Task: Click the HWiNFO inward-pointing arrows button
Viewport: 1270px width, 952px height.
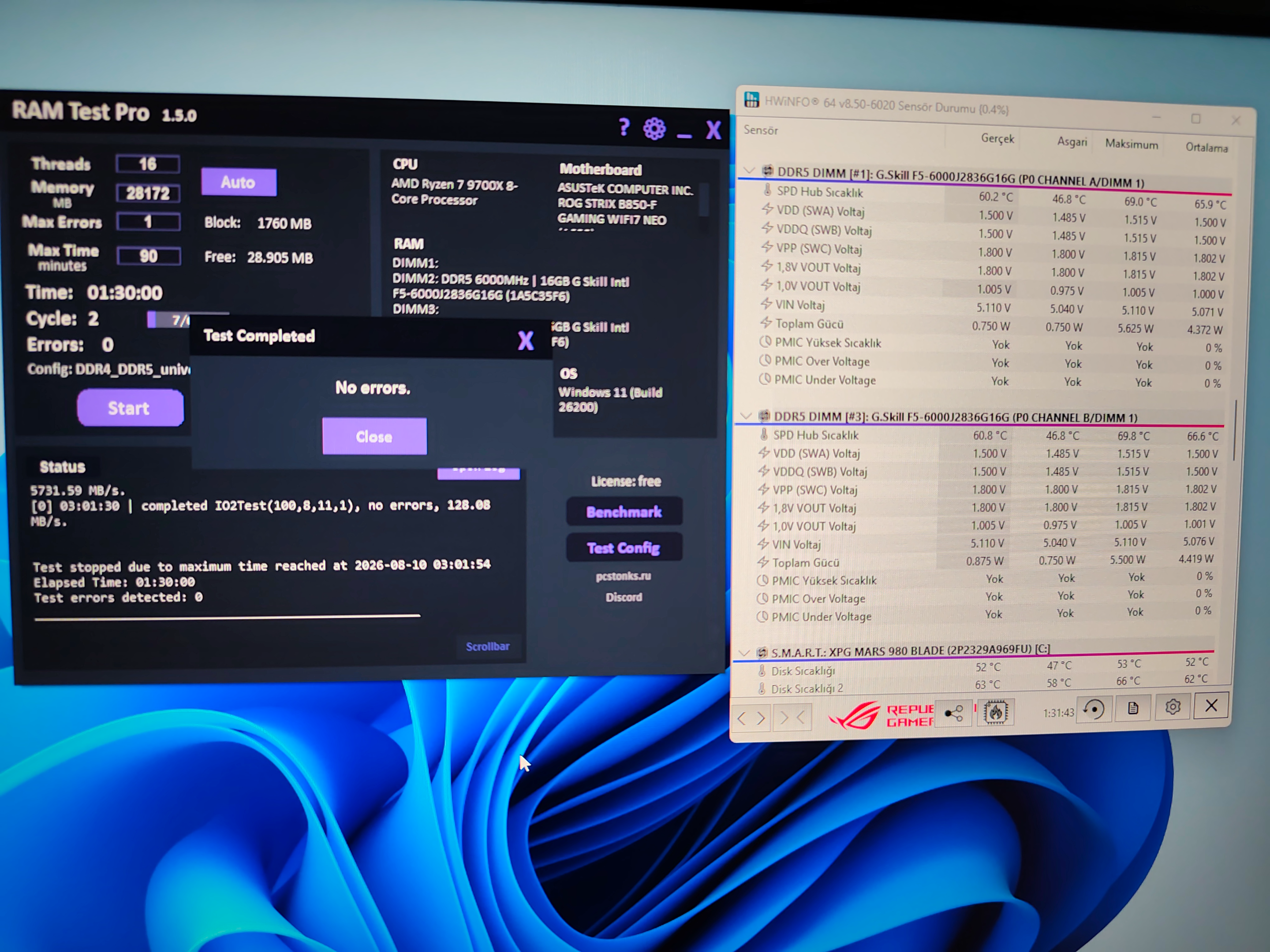Action: click(x=792, y=717)
